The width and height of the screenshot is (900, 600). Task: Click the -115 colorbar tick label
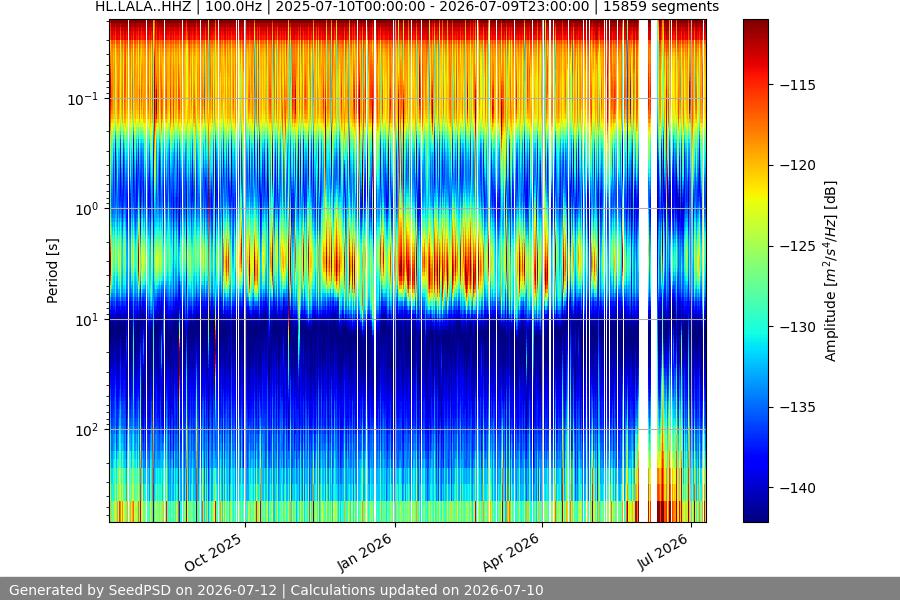[798, 85]
